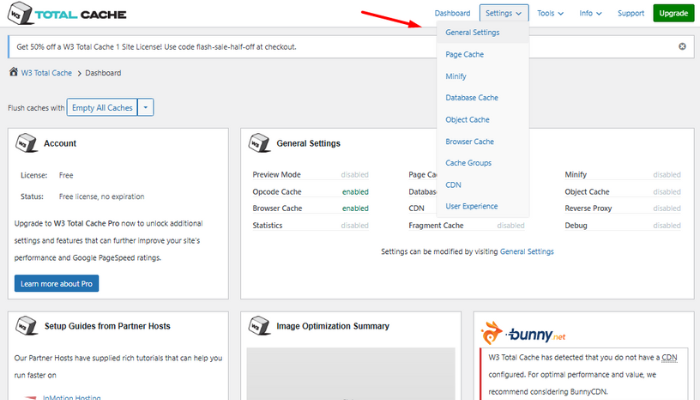The width and height of the screenshot is (700, 400).
Task: Click the Account panel cube icon
Action: point(27,143)
